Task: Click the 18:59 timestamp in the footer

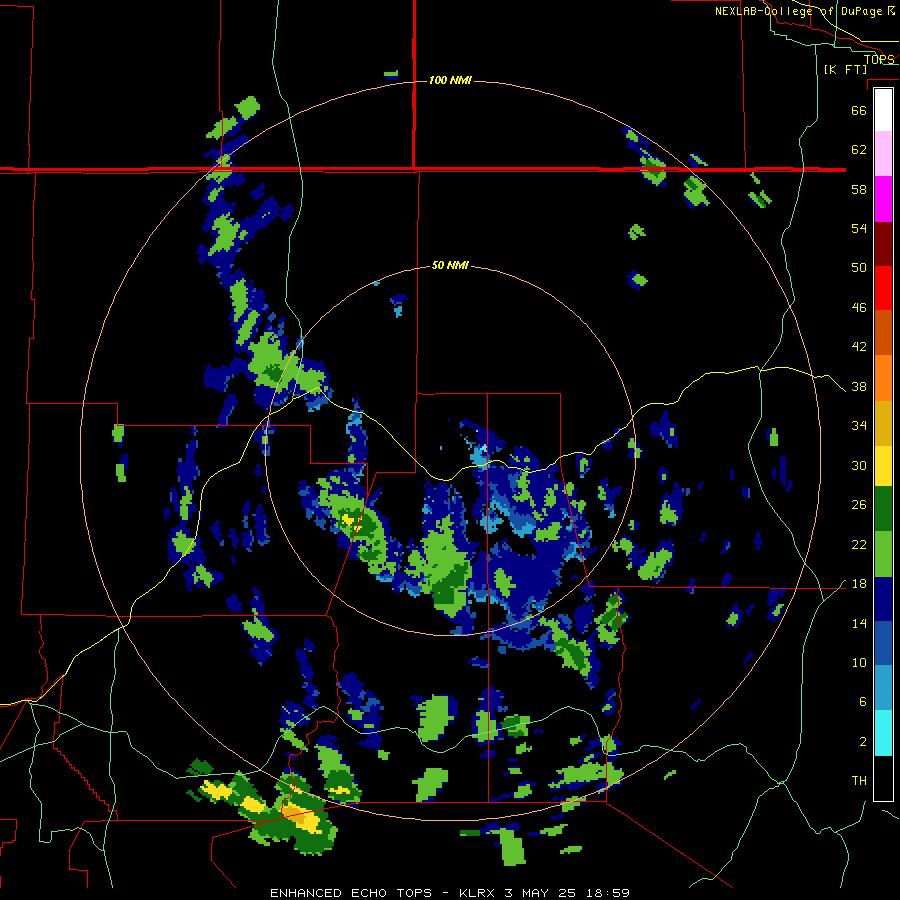Action: [x=608, y=893]
